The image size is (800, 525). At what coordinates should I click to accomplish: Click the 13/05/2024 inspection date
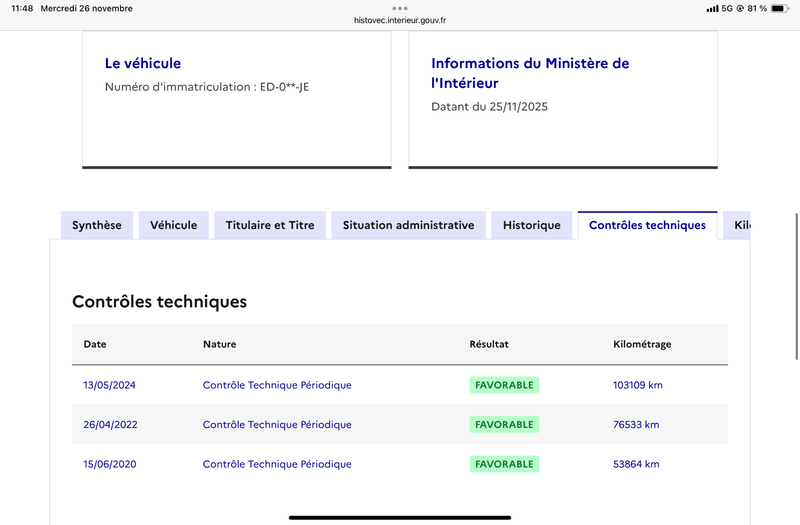110,385
